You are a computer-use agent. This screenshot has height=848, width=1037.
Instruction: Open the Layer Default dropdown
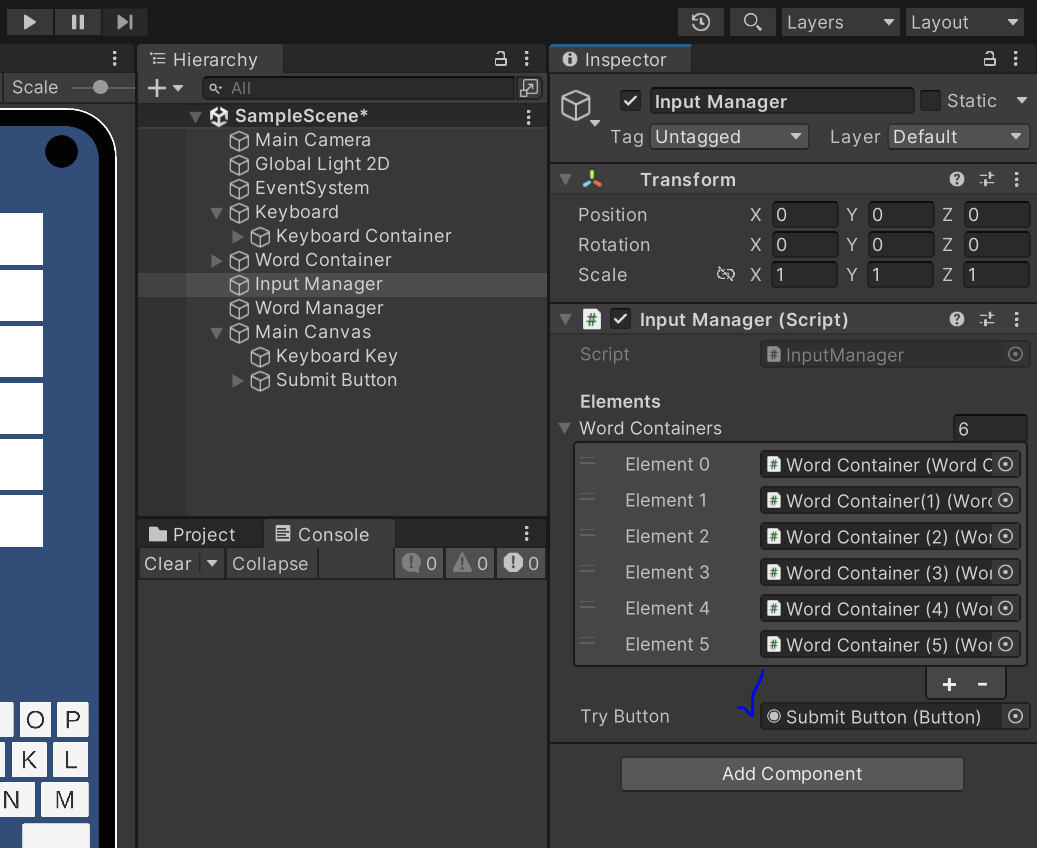pos(958,137)
